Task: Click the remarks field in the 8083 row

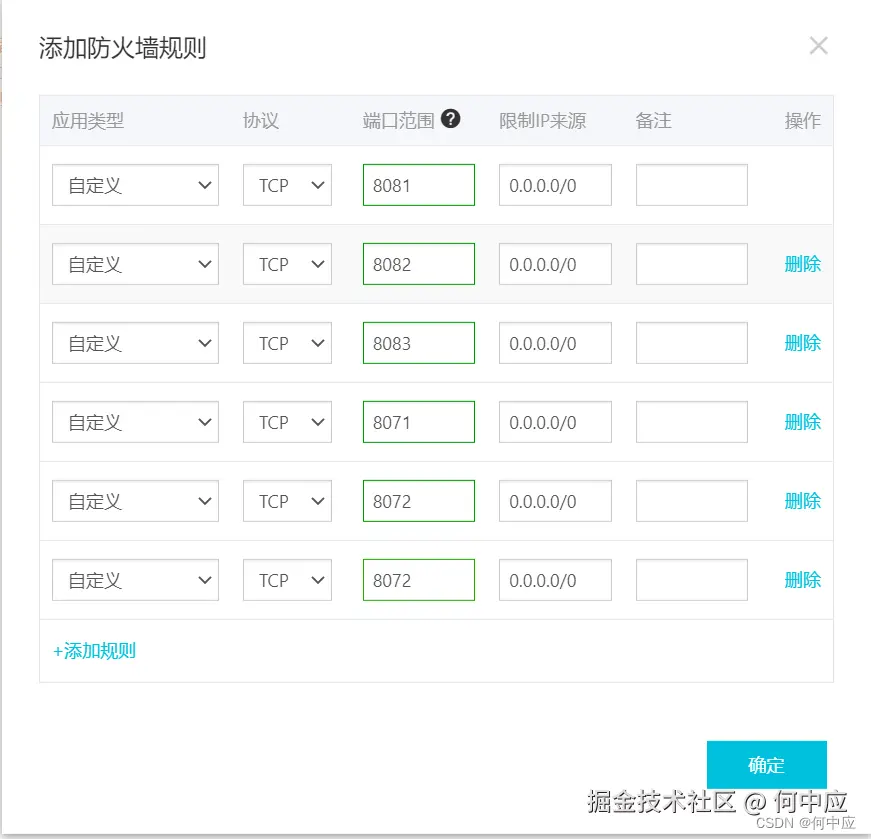Action: click(691, 342)
